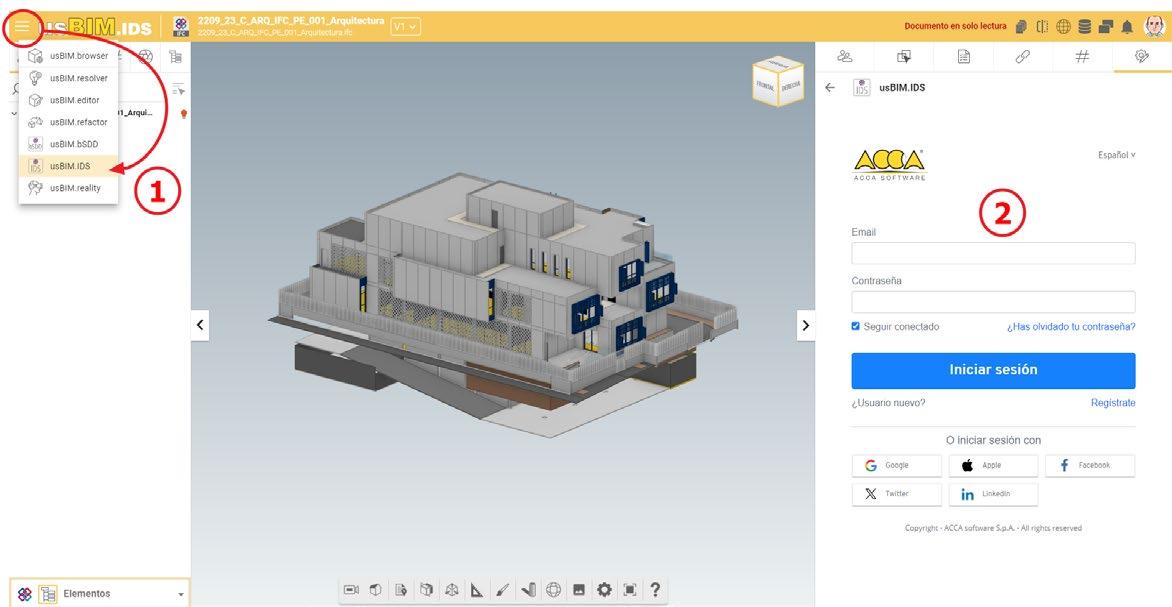Open the V1 version dropdown
The image size is (1172, 607).
[x=405, y=27]
